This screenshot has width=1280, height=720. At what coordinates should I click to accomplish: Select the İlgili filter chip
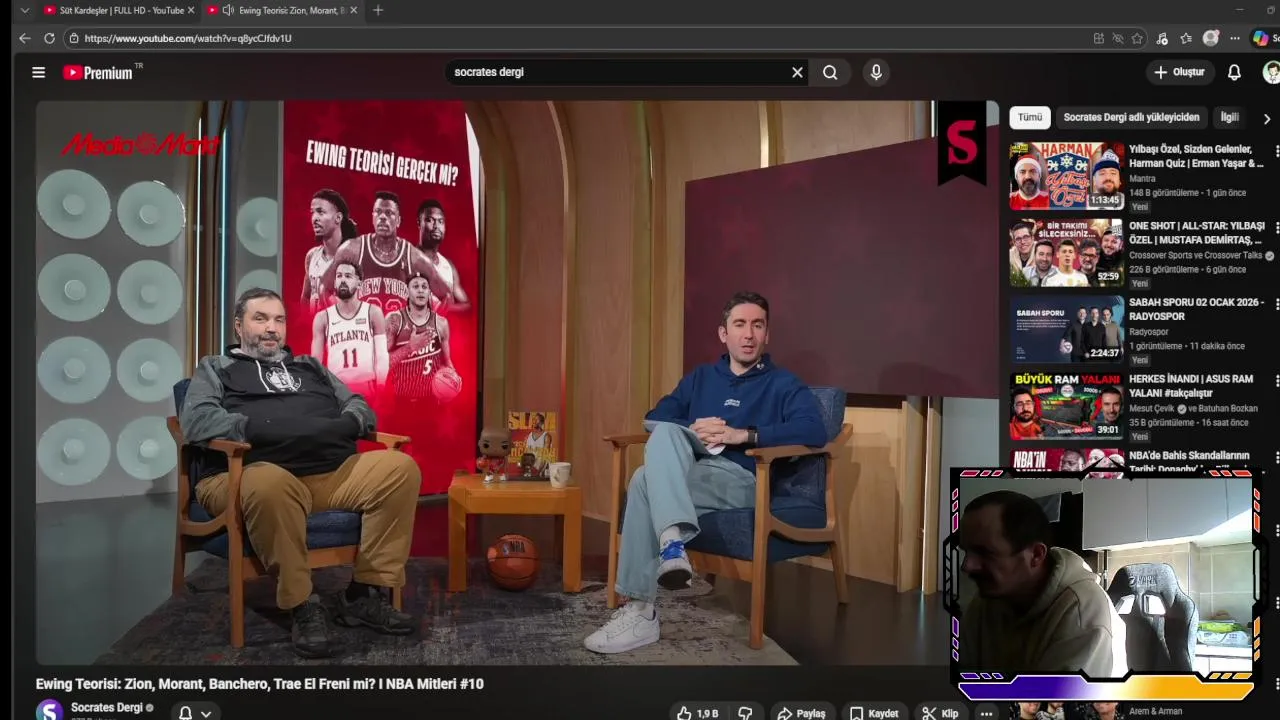point(1230,117)
